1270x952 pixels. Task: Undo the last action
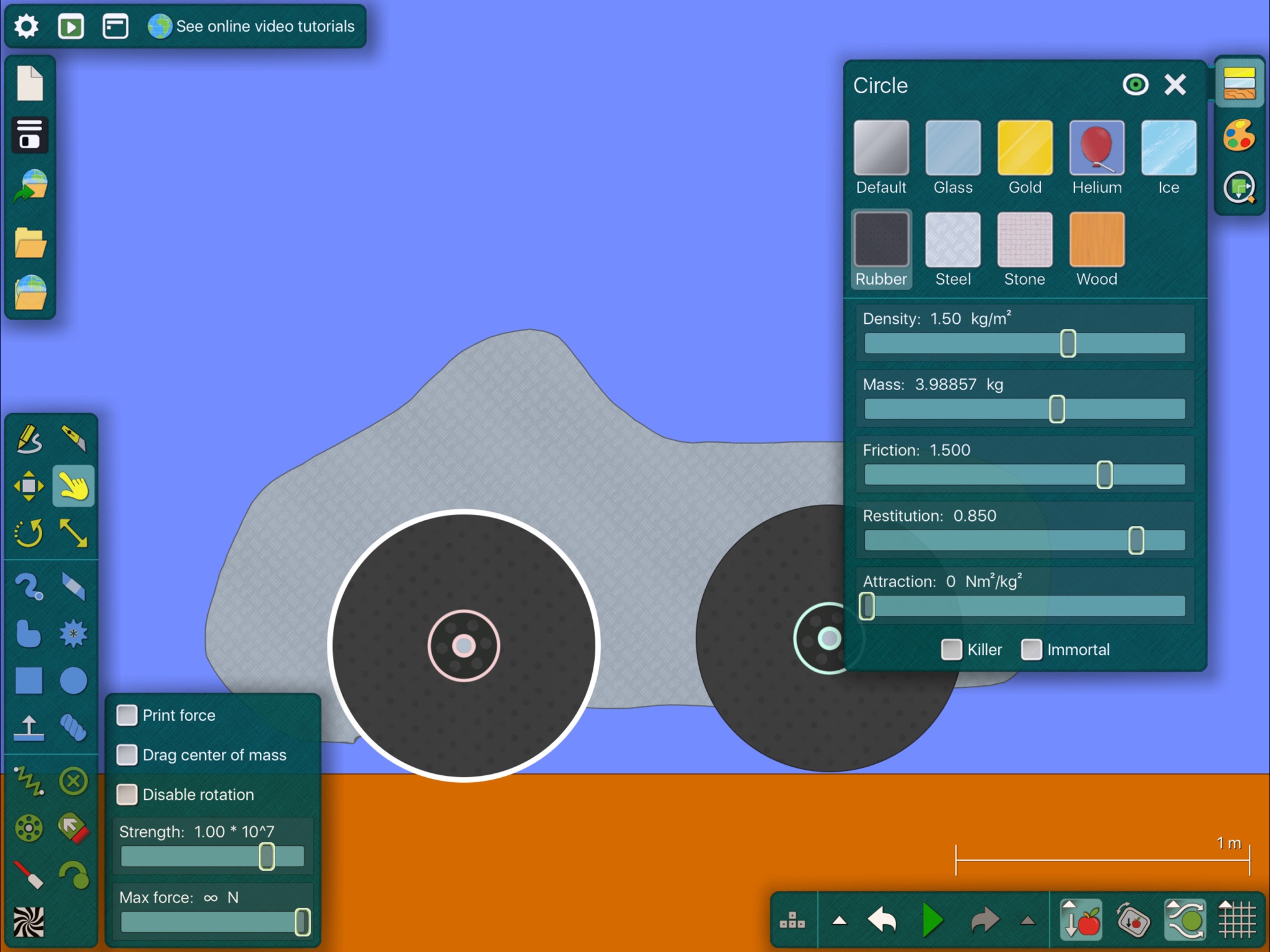[x=883, y=921]
